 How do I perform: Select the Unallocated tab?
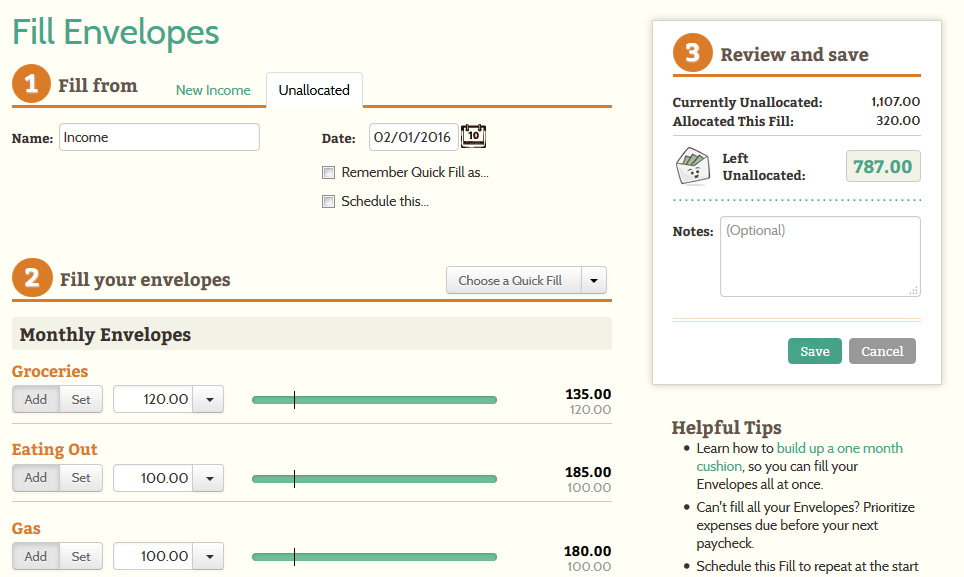click(314, 90)
